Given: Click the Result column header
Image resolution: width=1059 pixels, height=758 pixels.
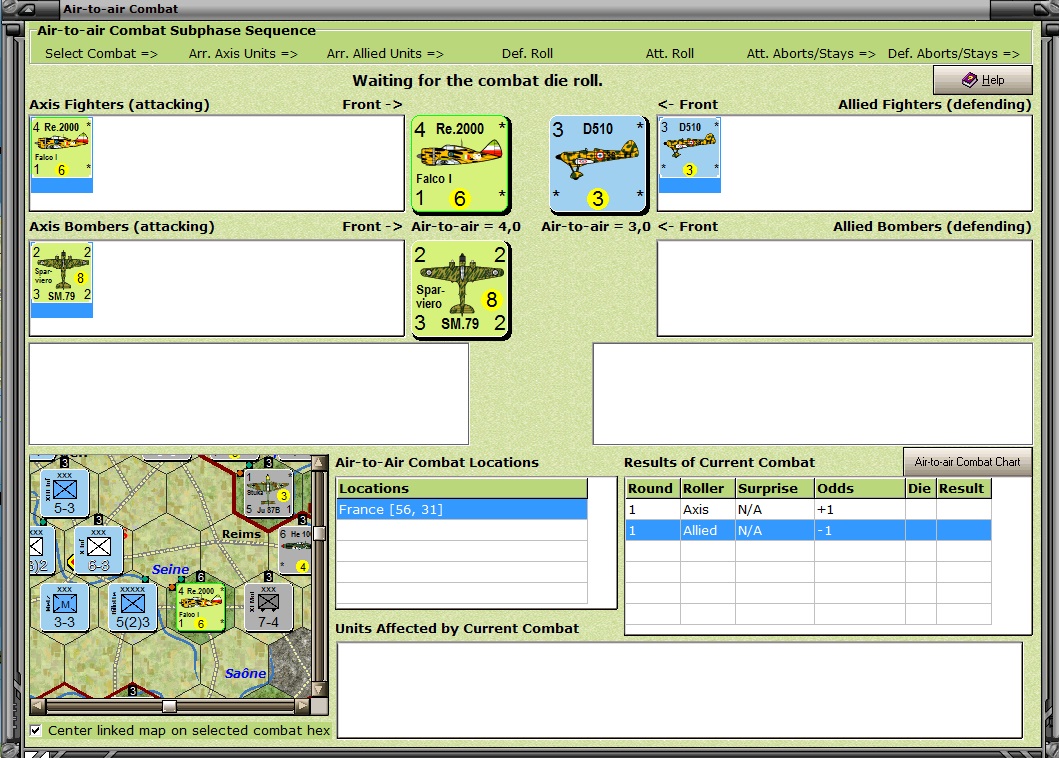Looking at the screenshot, I should pyautogui.click(x=964, y=488).
